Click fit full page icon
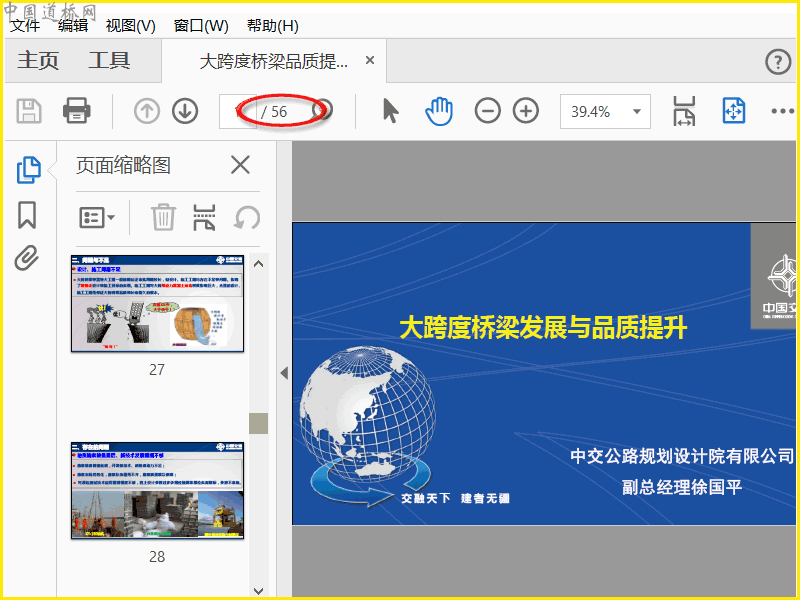Screen dimensions: 800x600 [734, 111]
